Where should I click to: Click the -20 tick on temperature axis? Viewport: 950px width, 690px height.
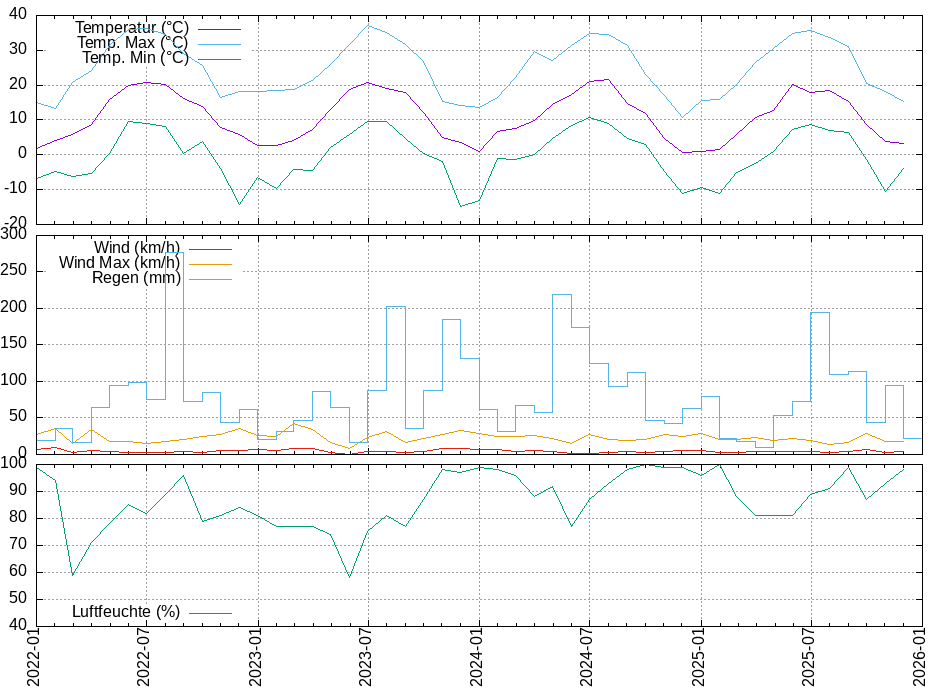tap(14, 222)
